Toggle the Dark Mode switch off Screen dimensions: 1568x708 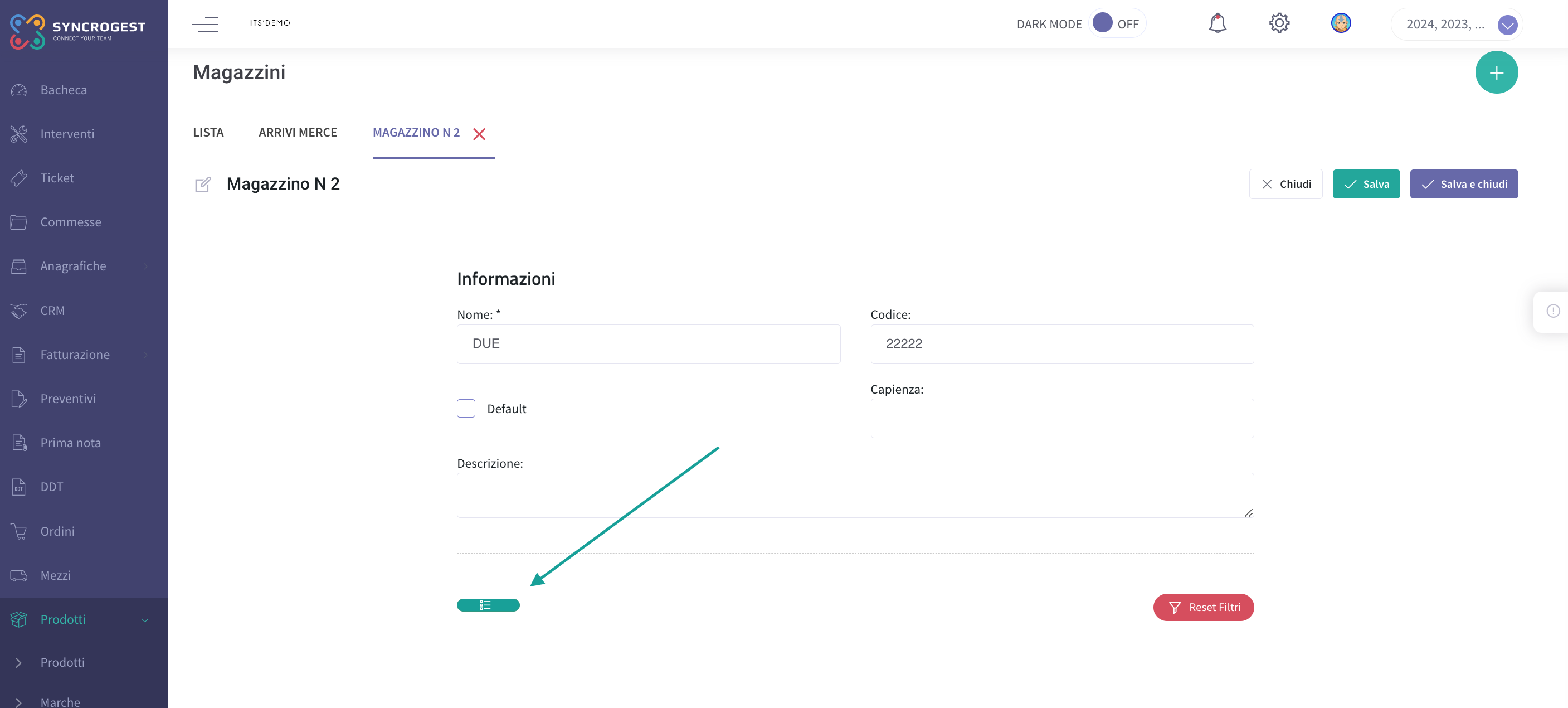pos(1101,22)
